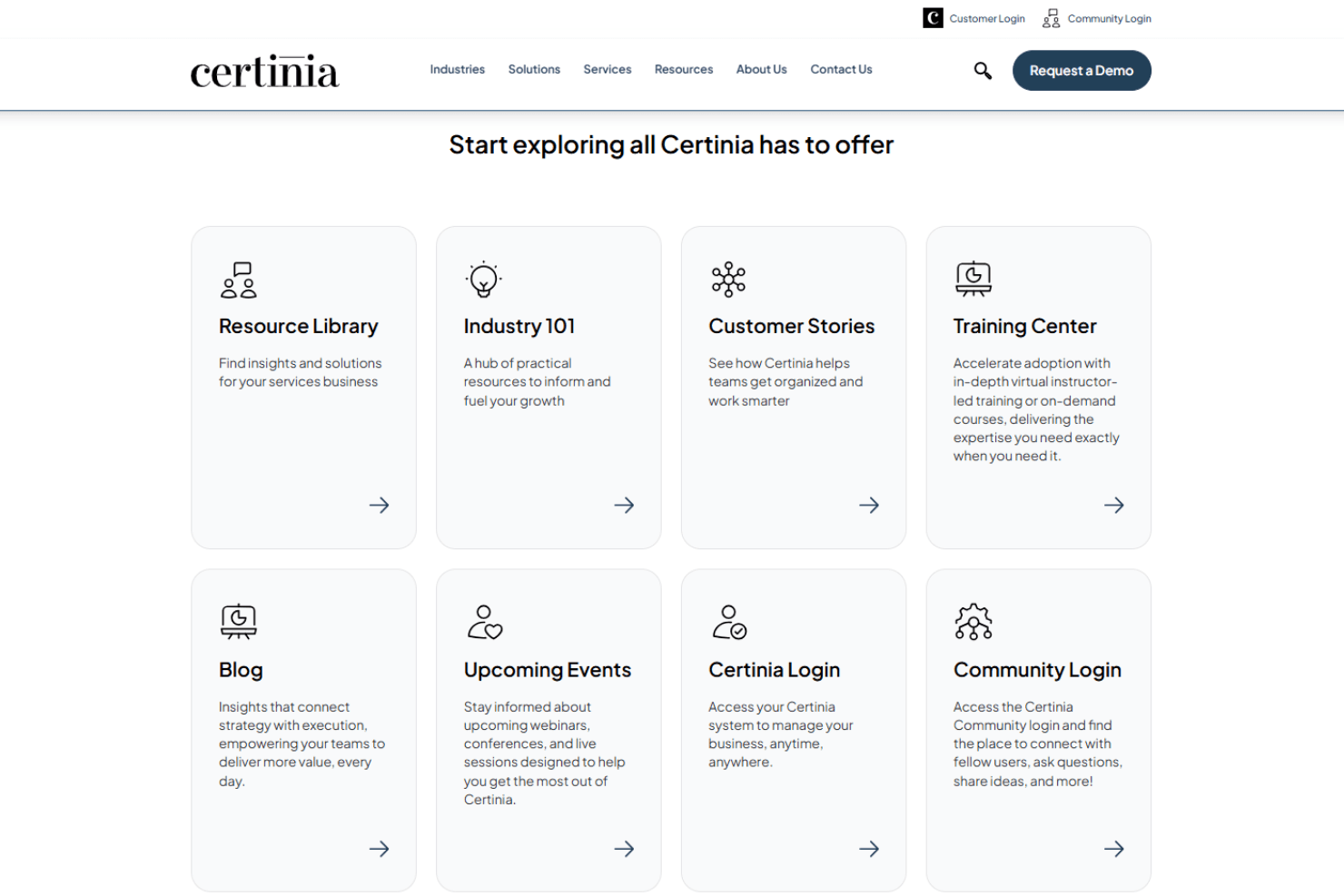Click the Upcoming Events person heart icon
The image size is (1344, 896).
[485, 622]
